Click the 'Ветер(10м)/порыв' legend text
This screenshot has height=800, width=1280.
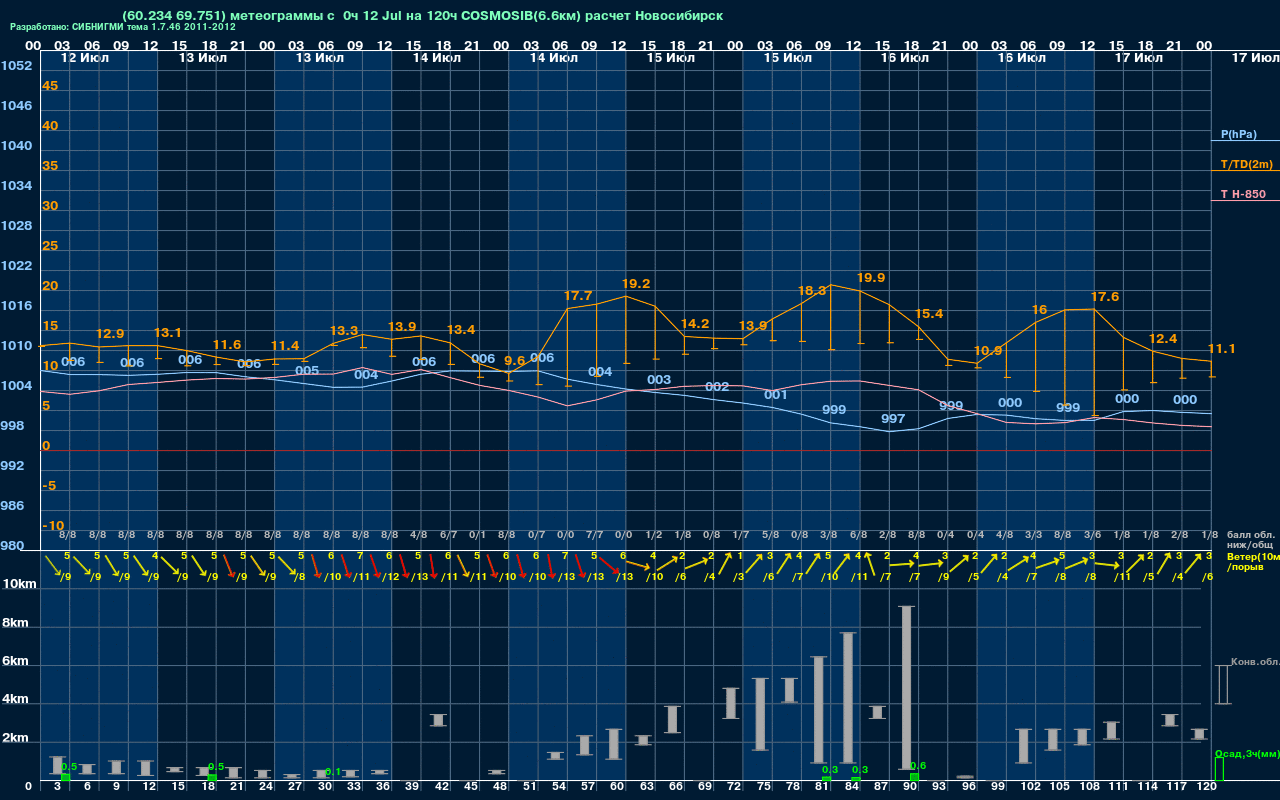(x=1253, y=561)
